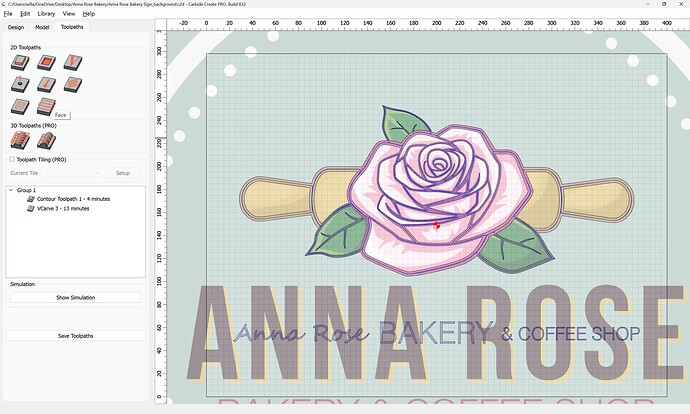Open the File menu

coord(8,14)
